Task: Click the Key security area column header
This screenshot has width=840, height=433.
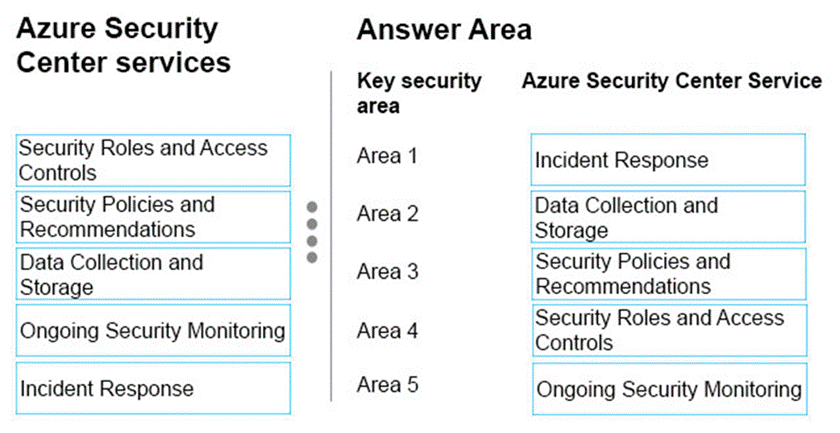Action: point(419,92)
